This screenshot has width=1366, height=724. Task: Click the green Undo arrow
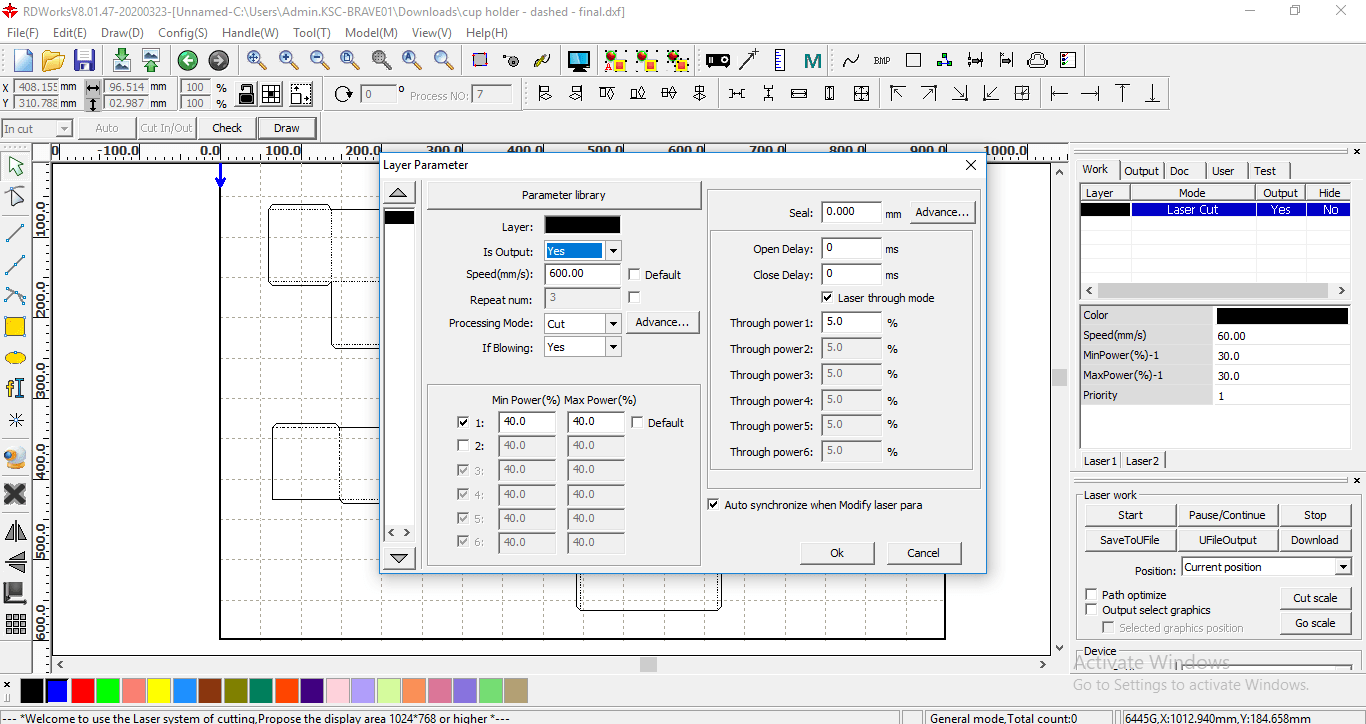pos(187,61)
